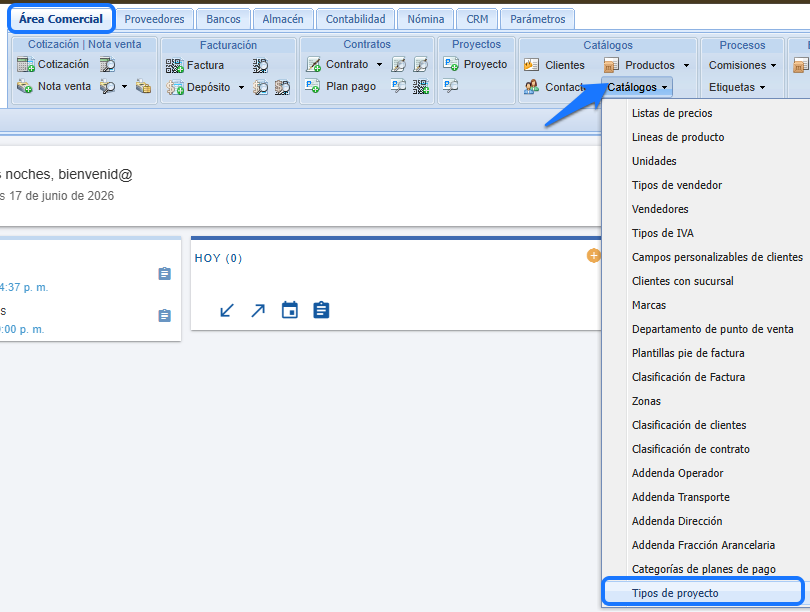Screen dimensions: 810x612
Task: Open the Factura QR search icon
Action: (x=260, y=65)
